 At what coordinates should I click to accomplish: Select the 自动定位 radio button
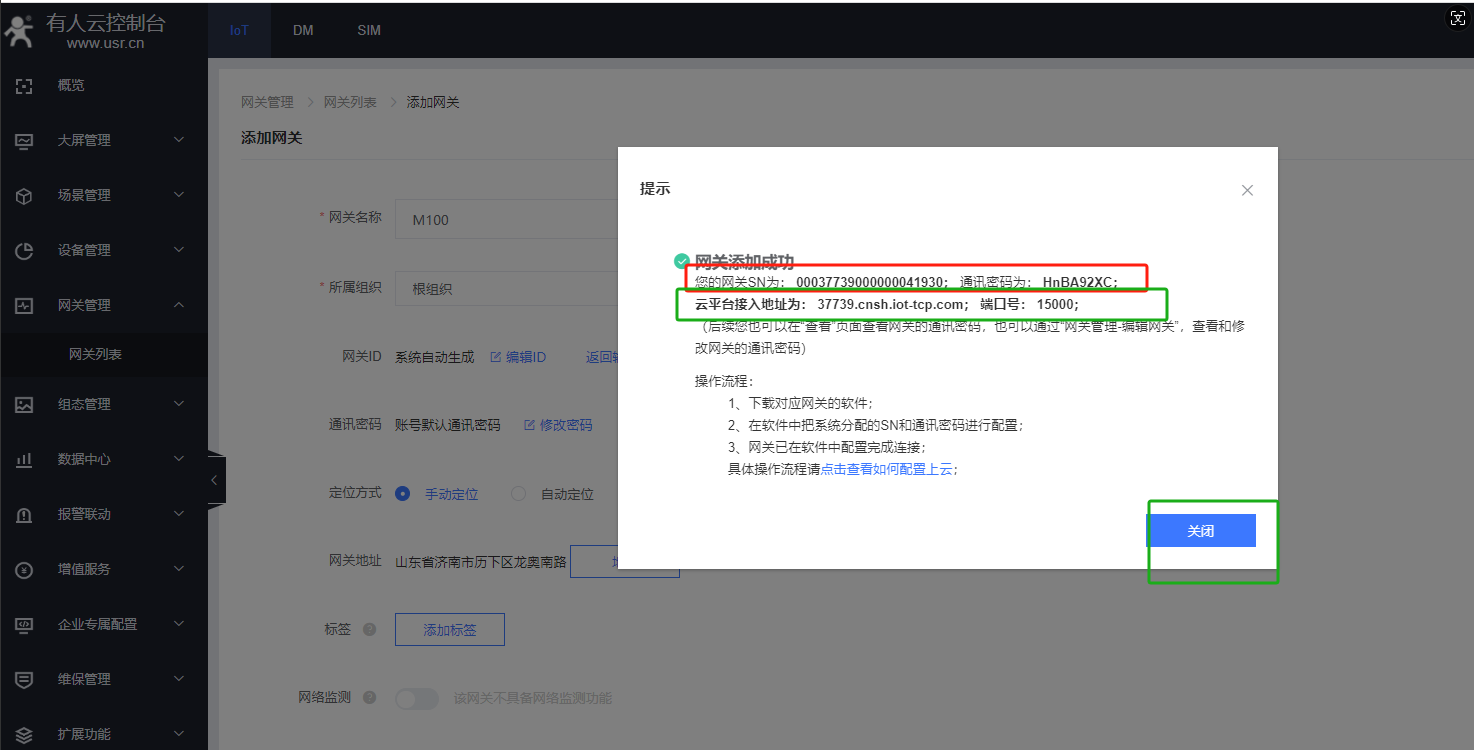tap(518, 494)
